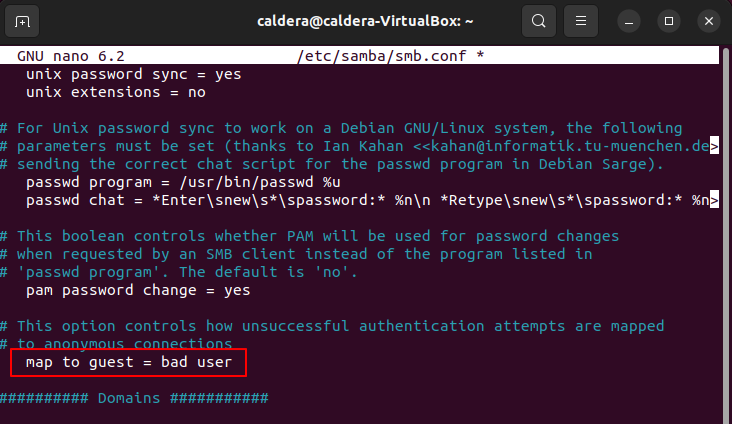Maximize the terminal window

coord(669,20)
